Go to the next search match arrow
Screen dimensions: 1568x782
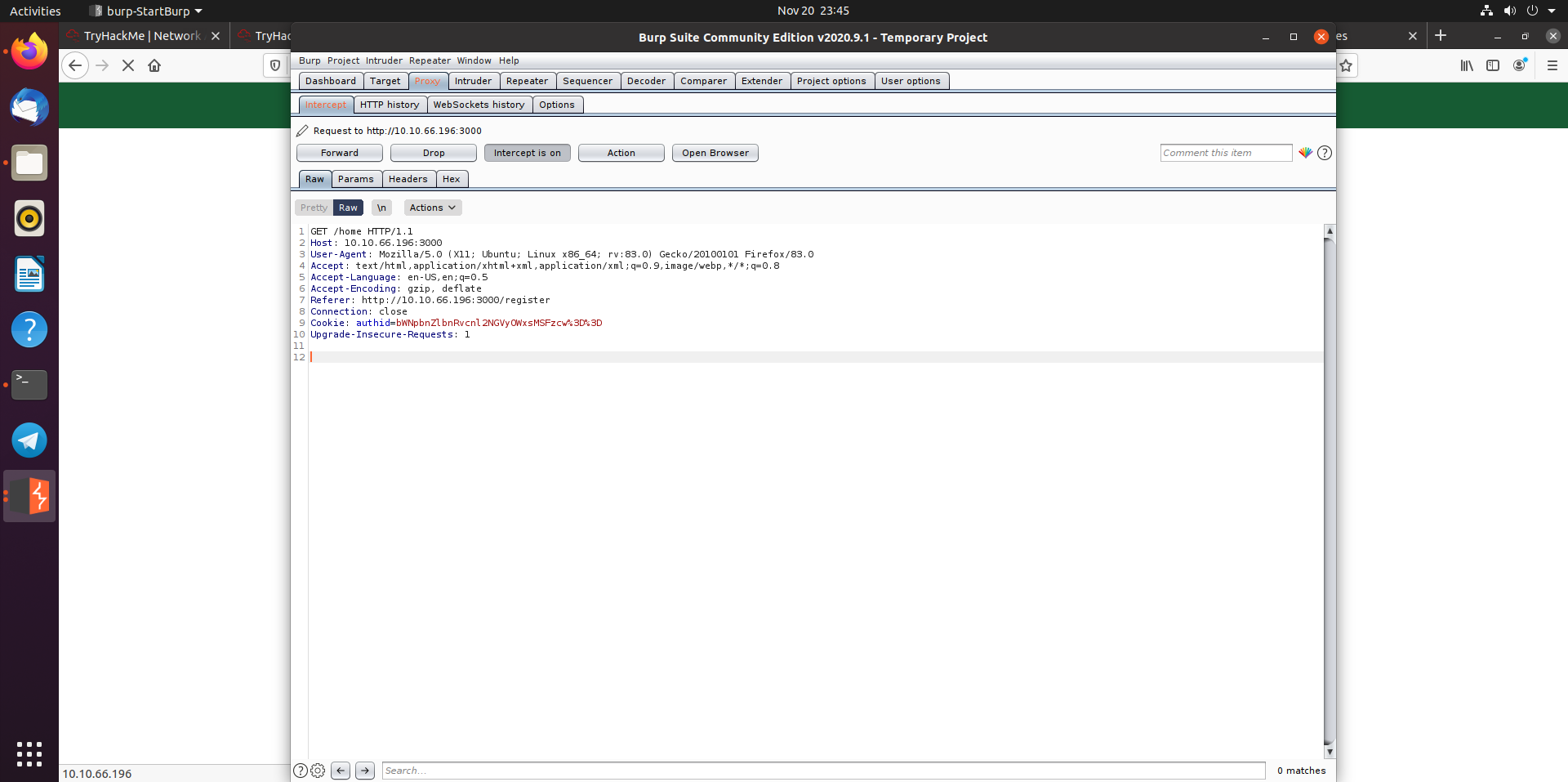[365, 771]
